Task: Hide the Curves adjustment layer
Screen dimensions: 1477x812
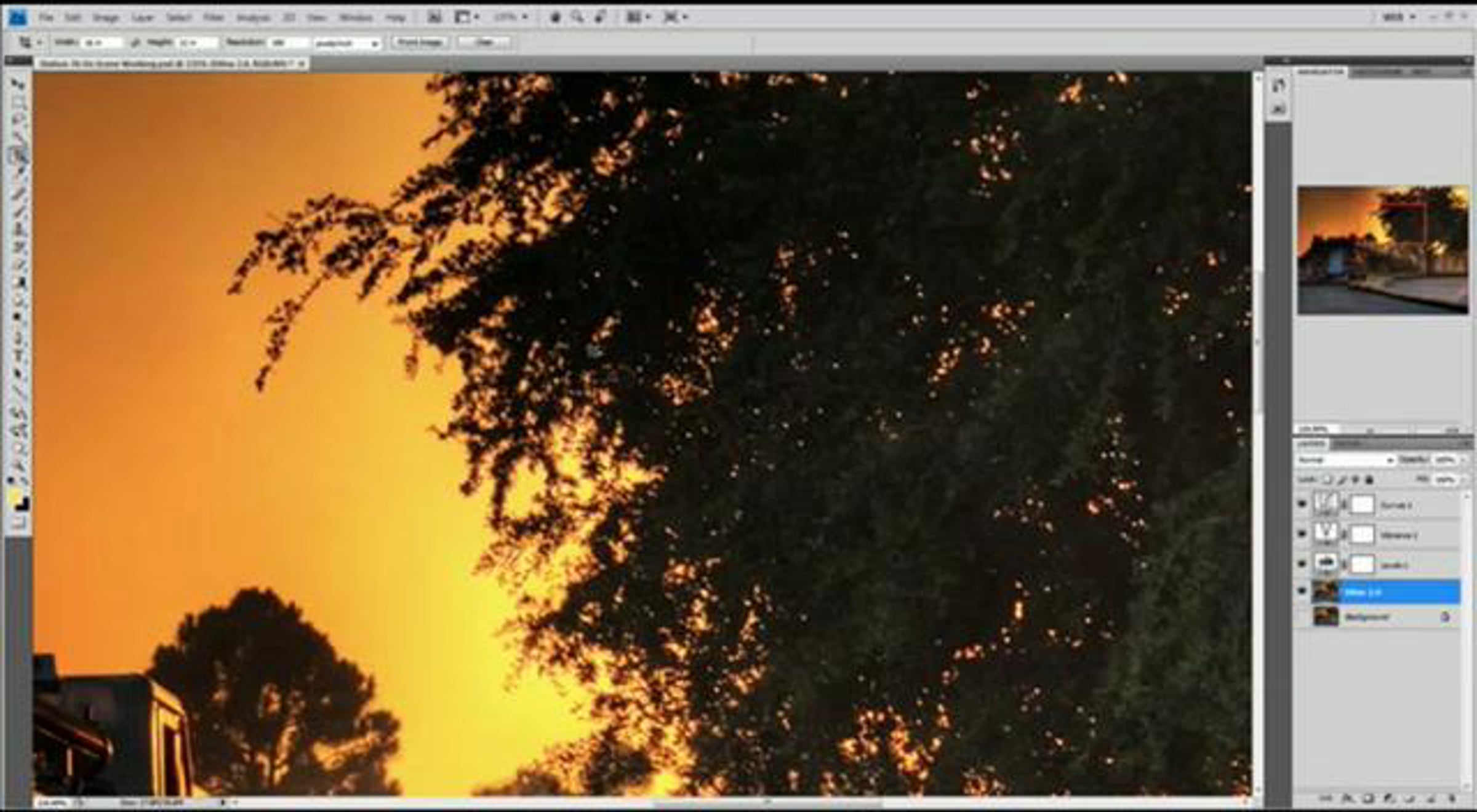Action: (1302, 504)
